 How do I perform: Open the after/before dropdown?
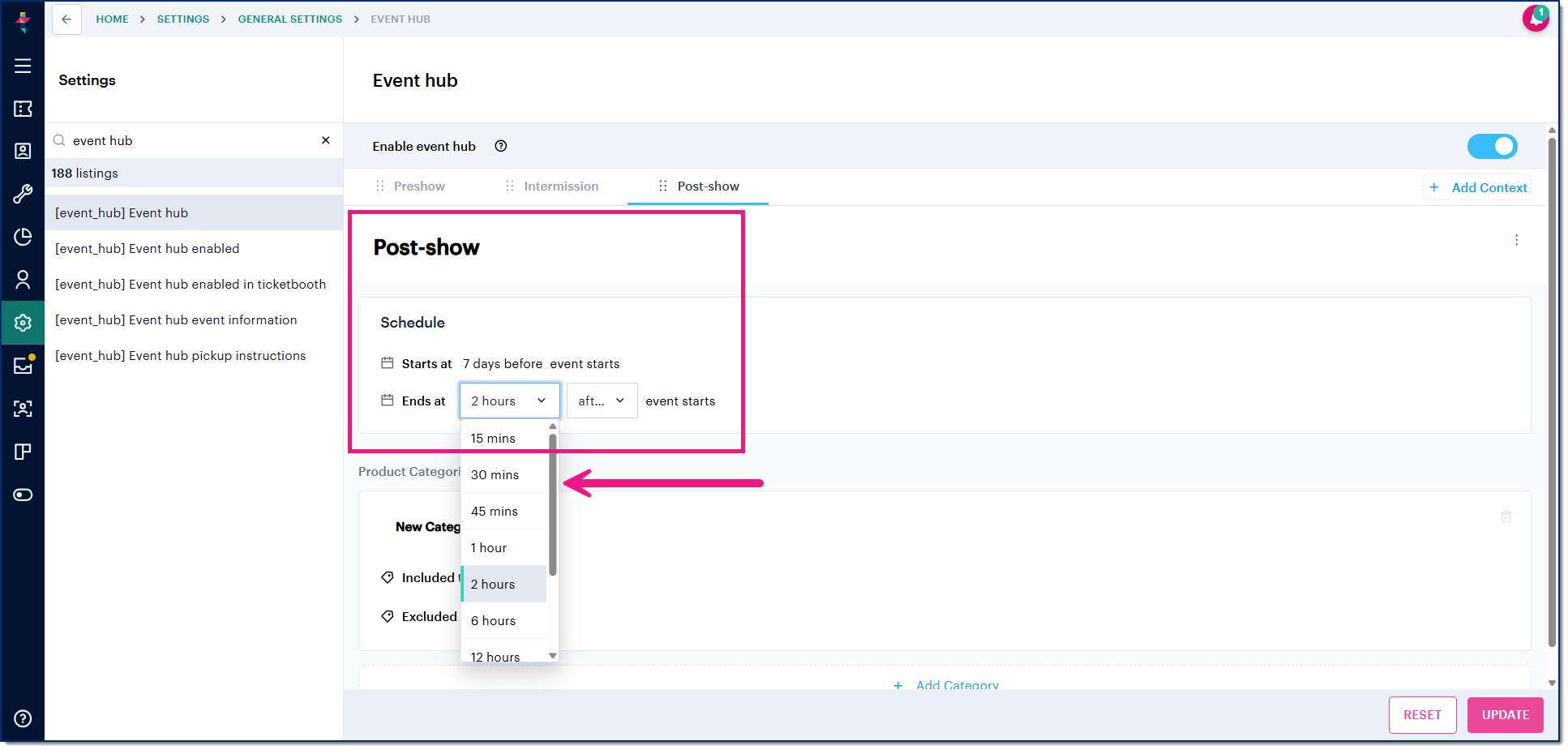pyautogui.click(x=602, y=401)
